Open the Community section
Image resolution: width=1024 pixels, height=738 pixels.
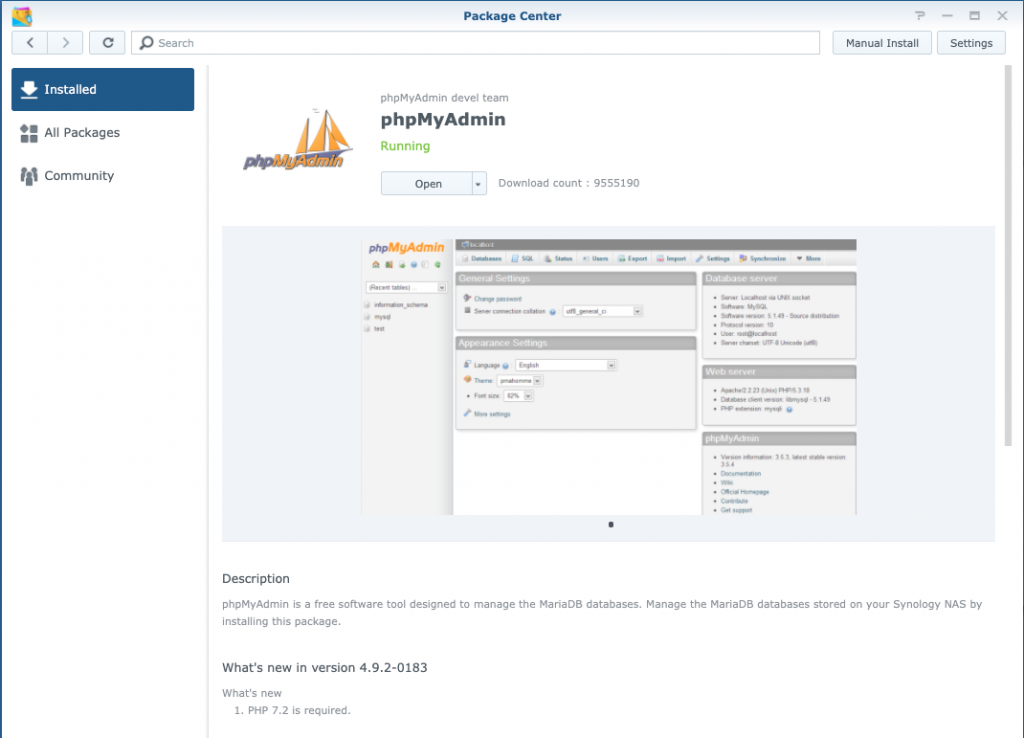coord(103,176)
